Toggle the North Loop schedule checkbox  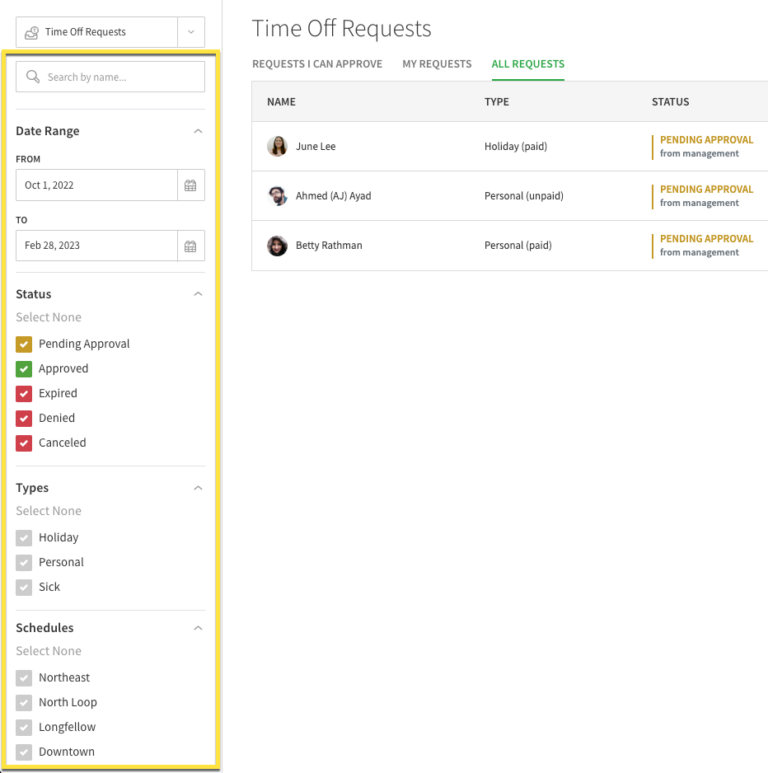(24, 703)
